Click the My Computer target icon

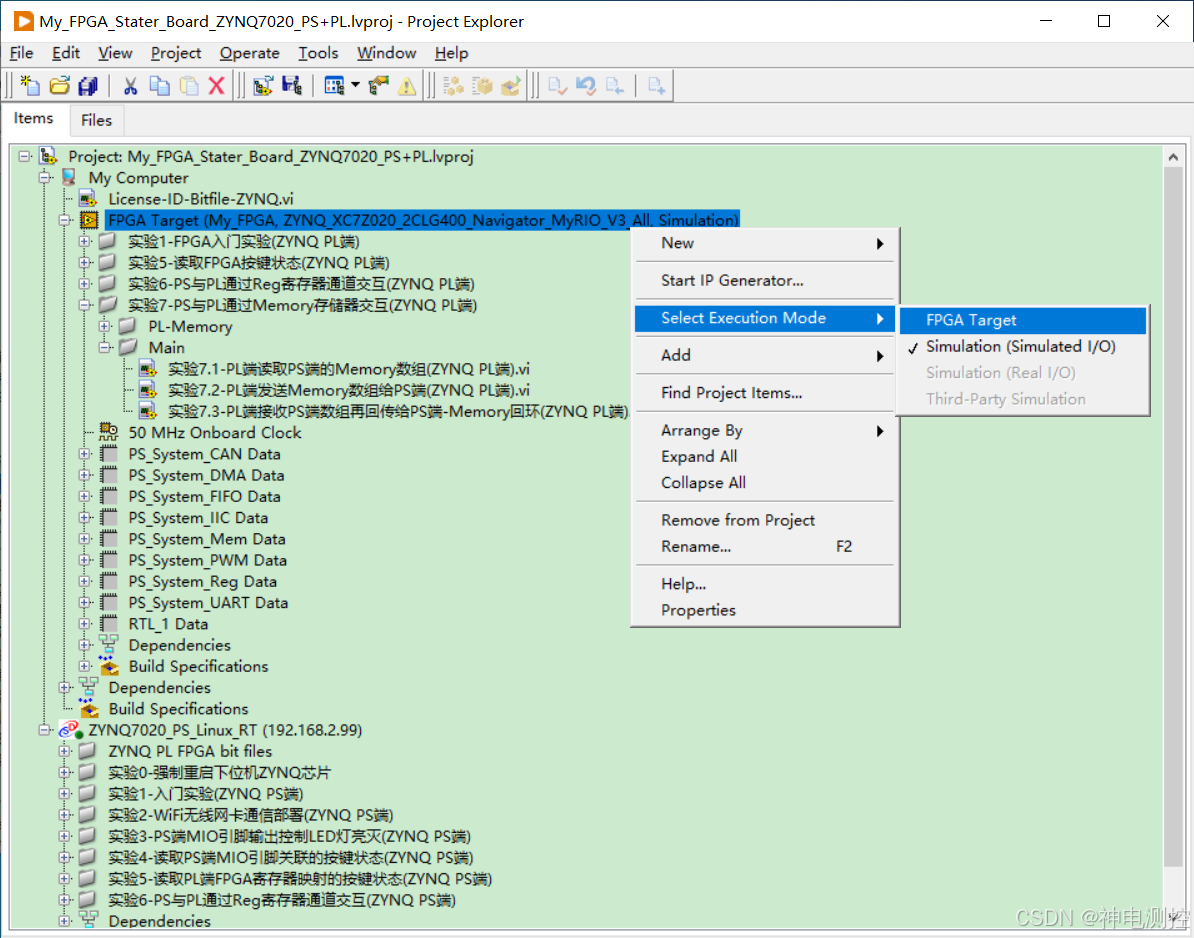pos(69,177)
